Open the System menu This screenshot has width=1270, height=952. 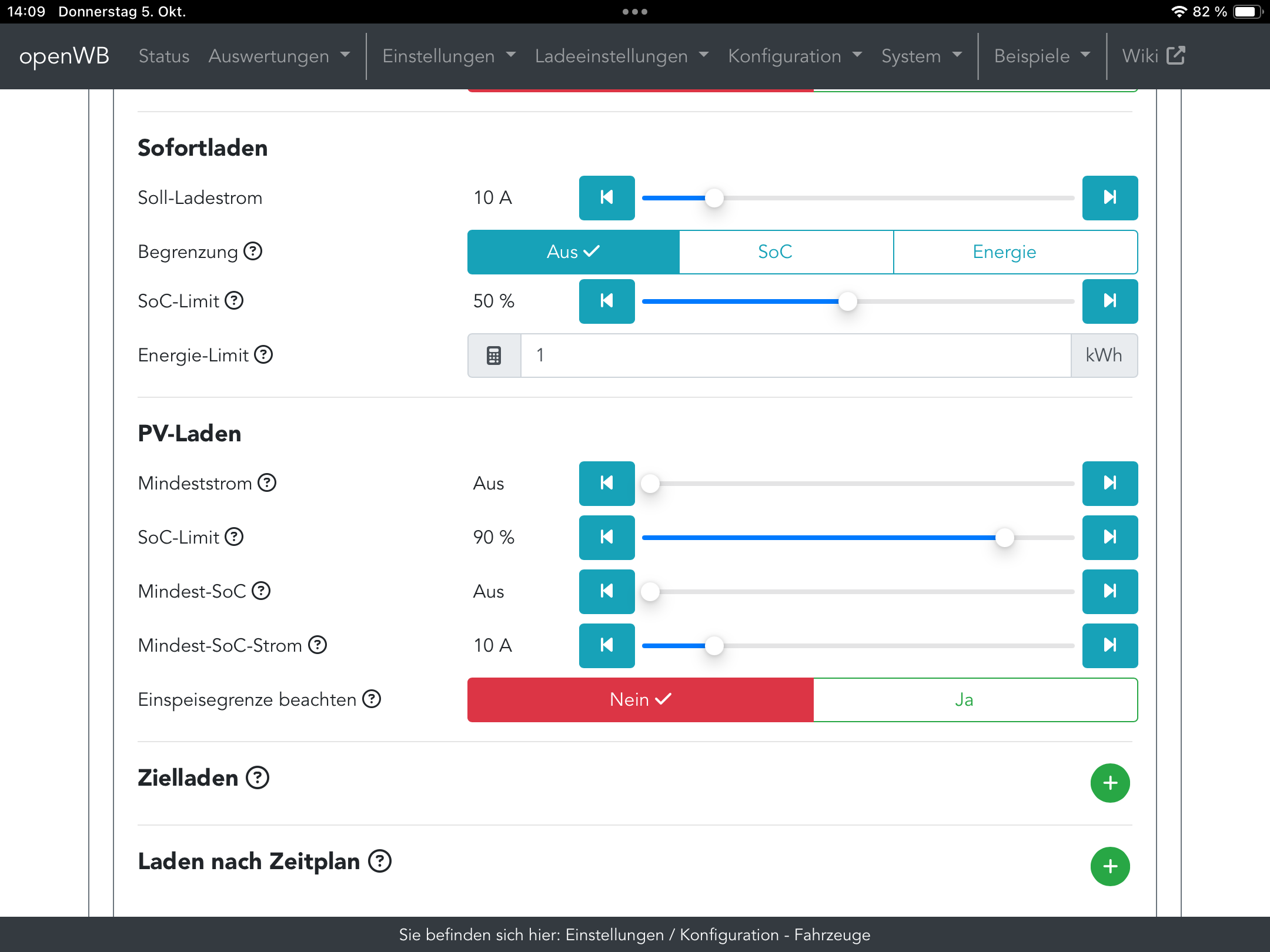[921, 56]
